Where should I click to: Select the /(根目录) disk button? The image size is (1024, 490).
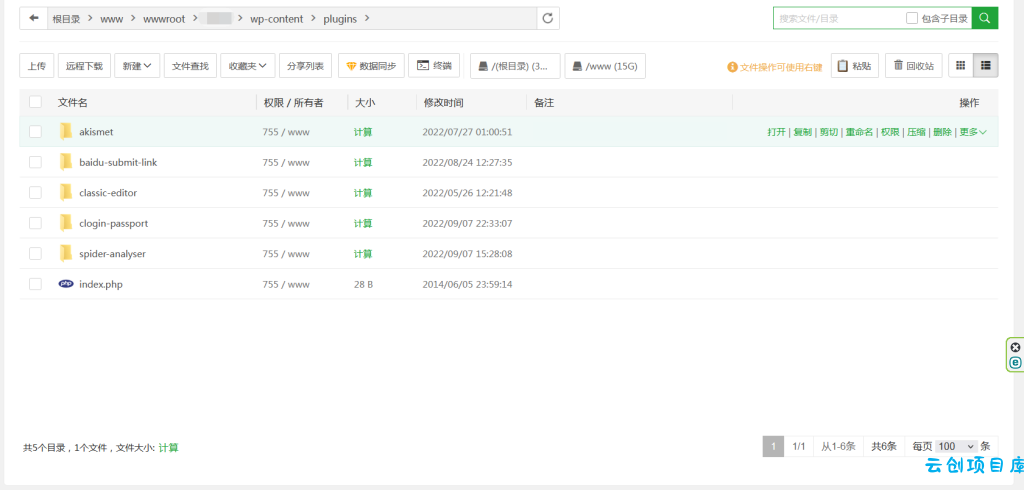515,66
